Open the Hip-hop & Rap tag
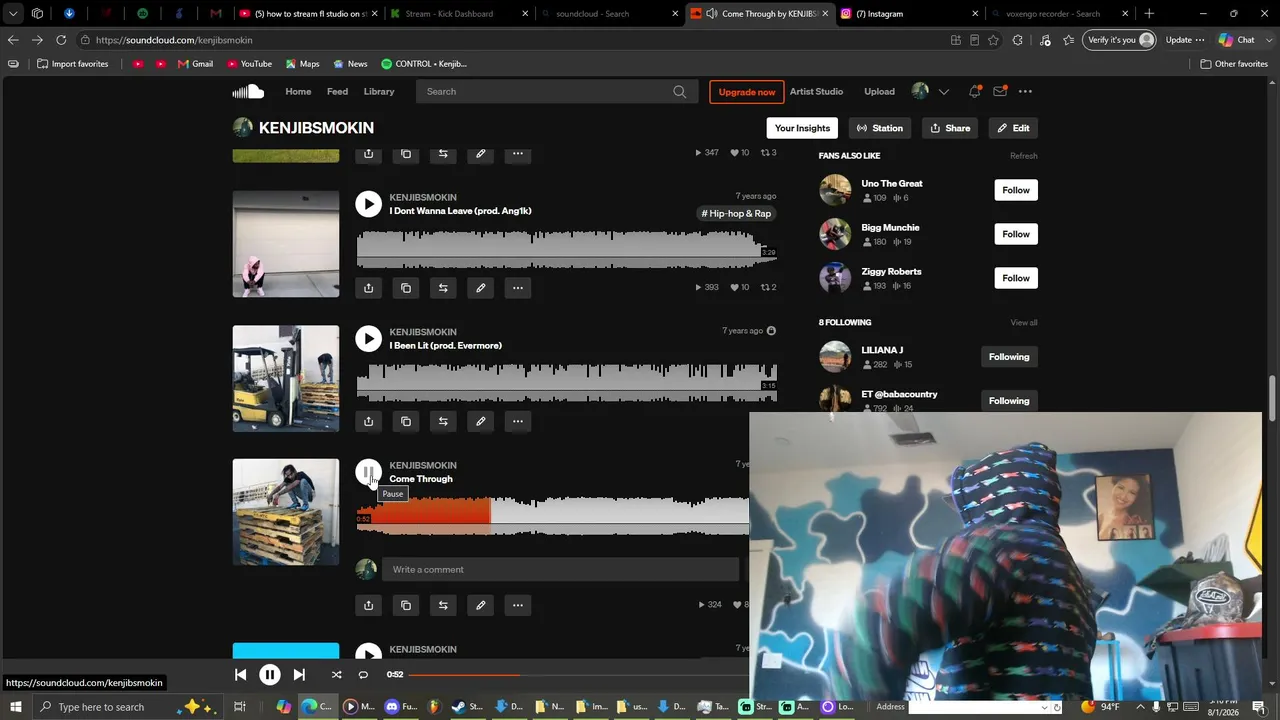 pos(737,214)
